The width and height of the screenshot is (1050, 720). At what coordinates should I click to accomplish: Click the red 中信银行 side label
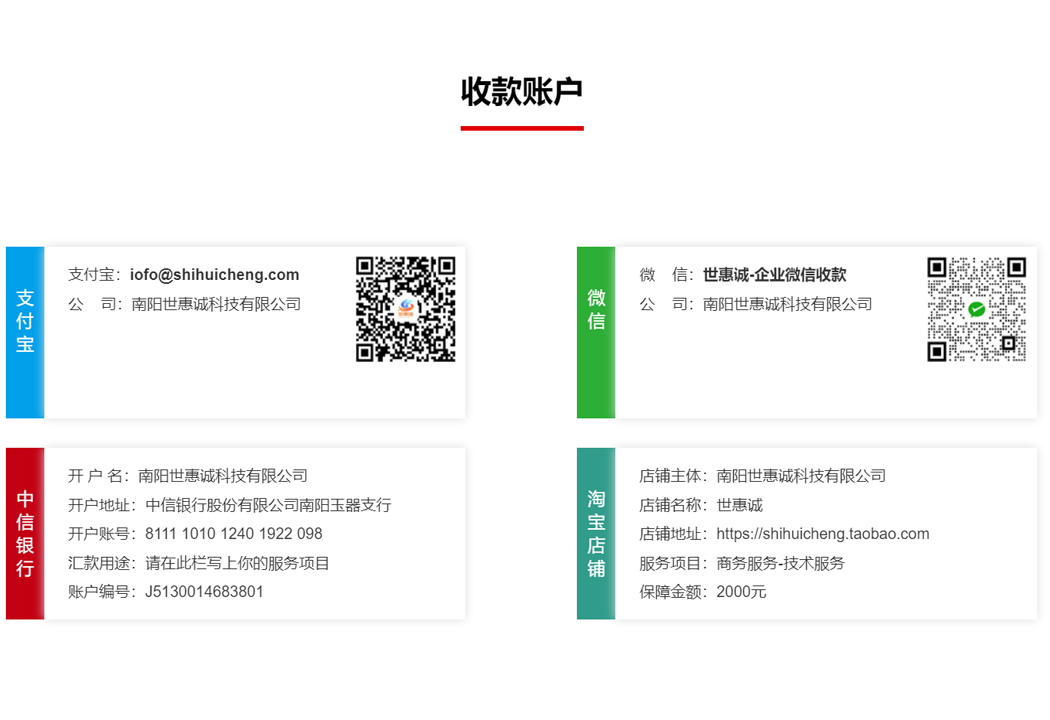(x=25, y=533)
